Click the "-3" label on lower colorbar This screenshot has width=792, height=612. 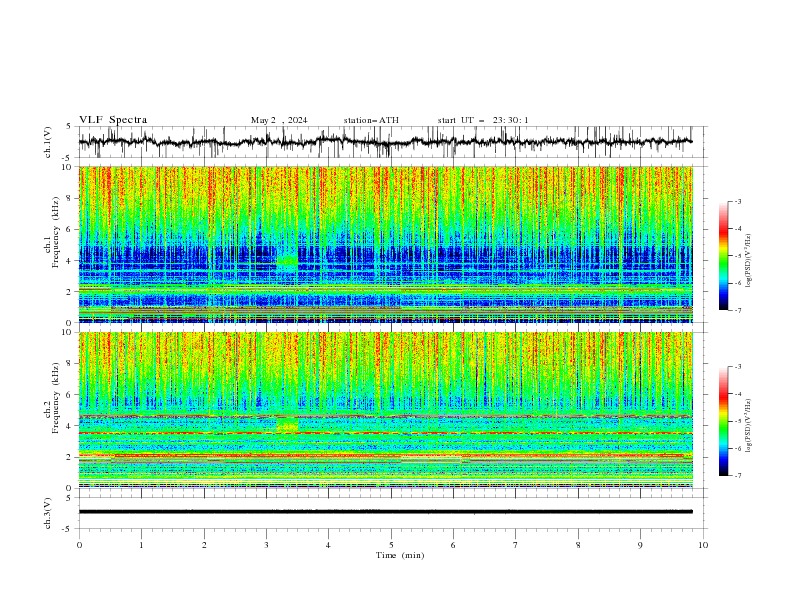point(737,367)
